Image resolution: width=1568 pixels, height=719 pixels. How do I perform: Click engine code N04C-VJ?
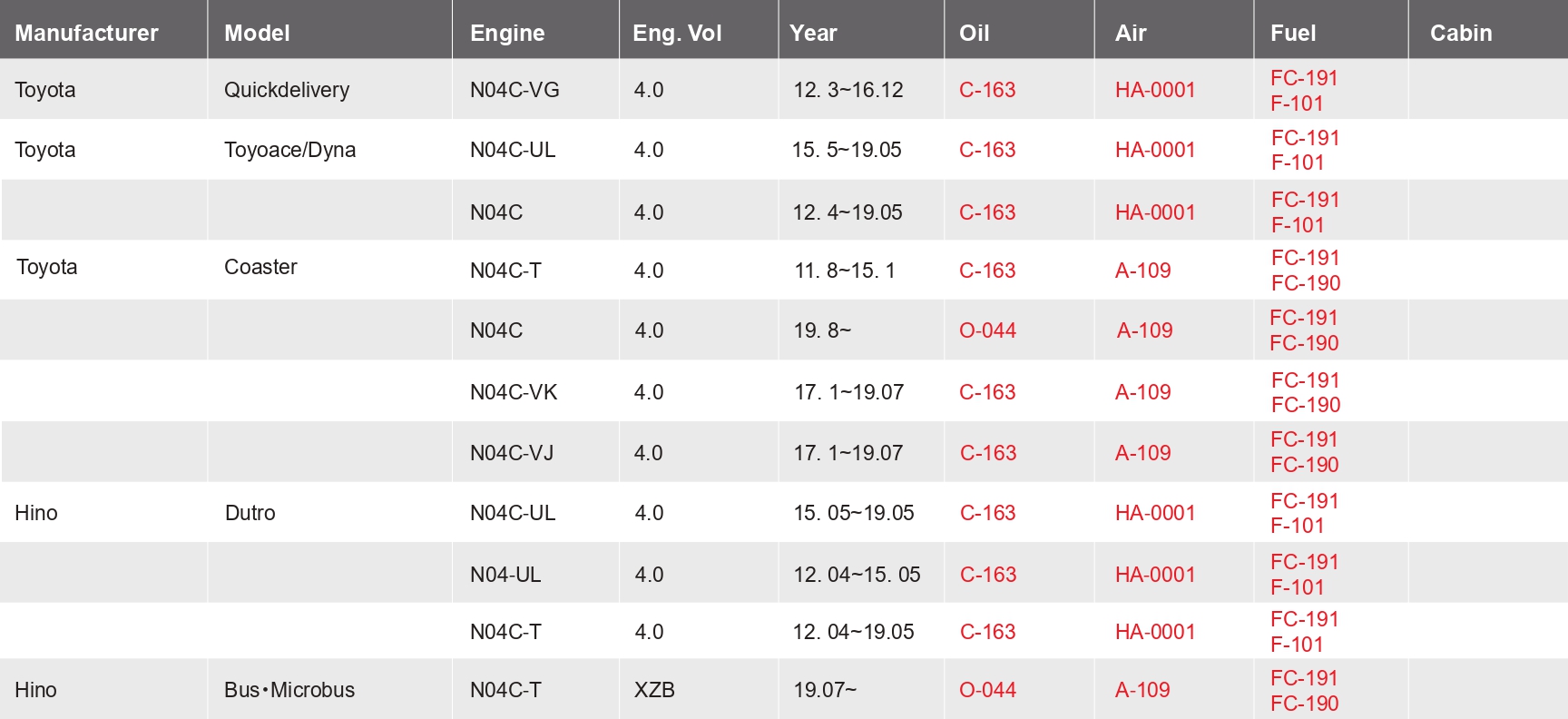coord(512,453)
